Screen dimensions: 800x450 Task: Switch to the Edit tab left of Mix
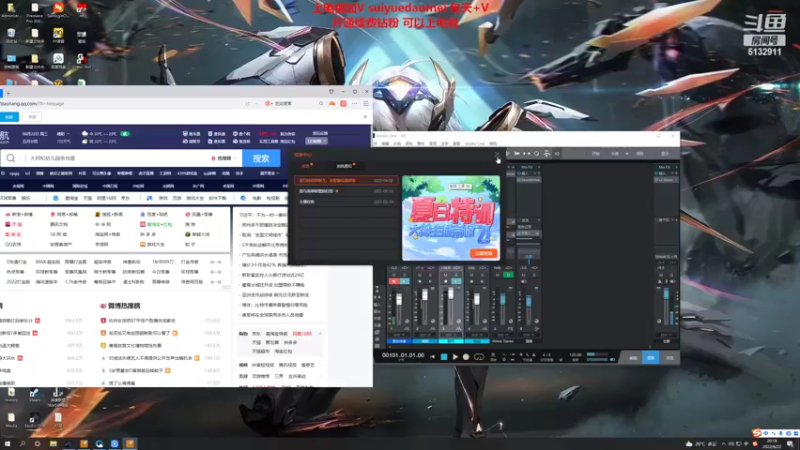coord(633,358)
